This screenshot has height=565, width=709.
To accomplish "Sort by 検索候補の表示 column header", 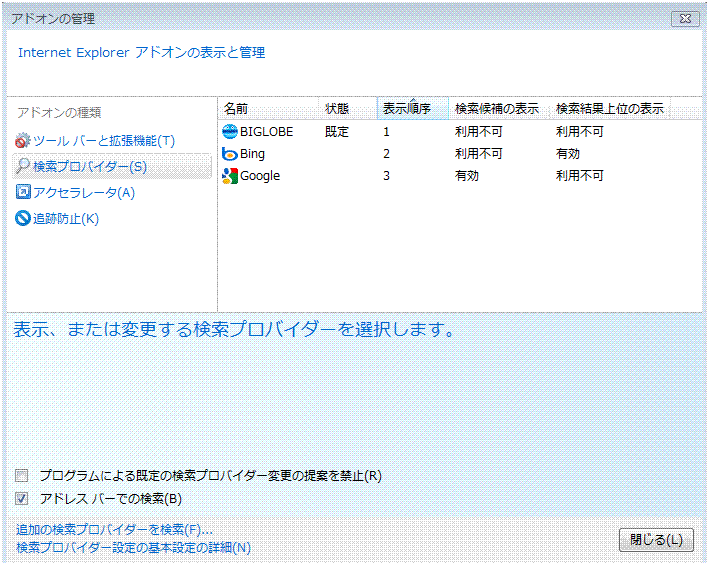I will pos(499,108).
